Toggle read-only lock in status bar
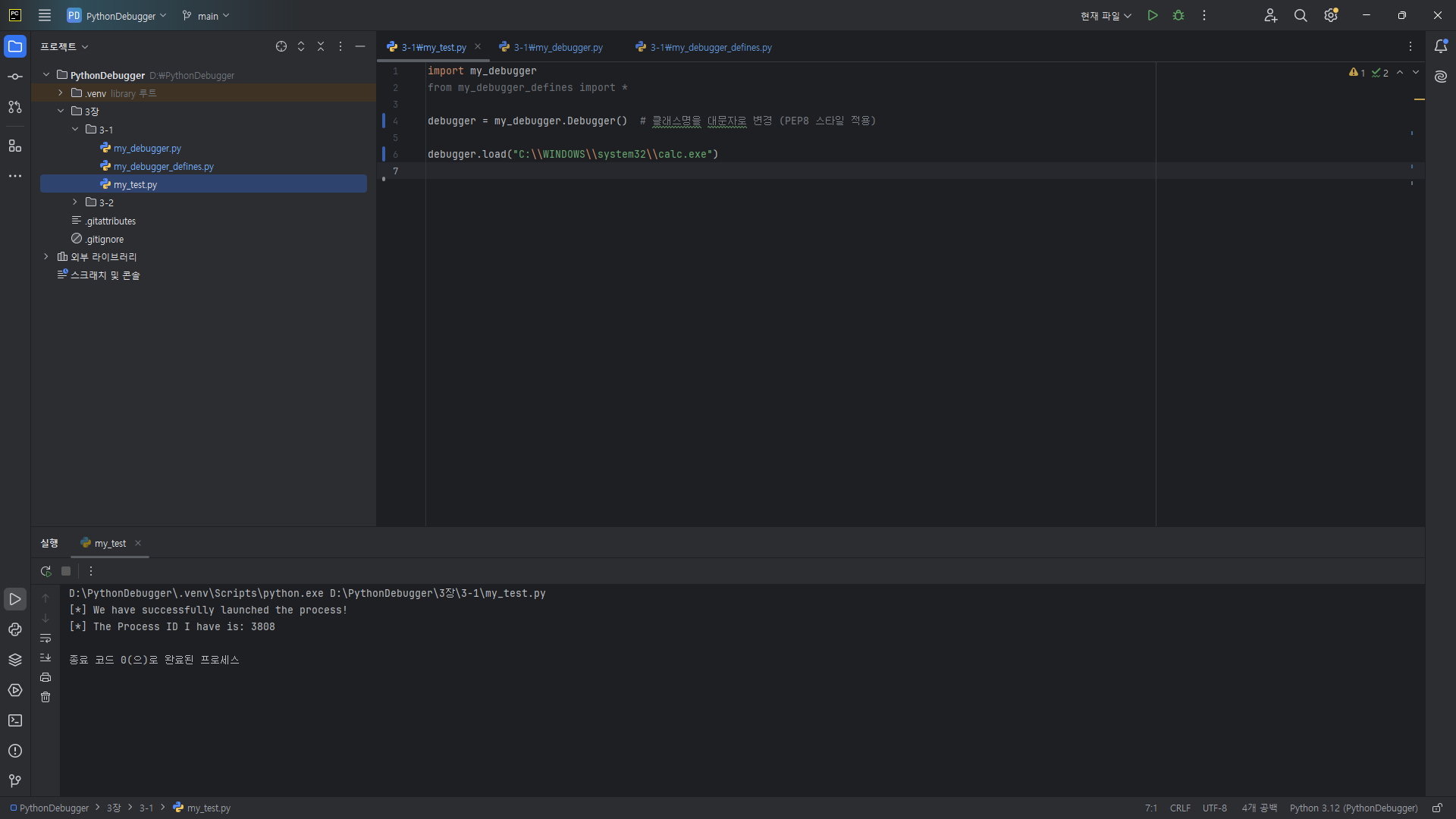The height and width of the screenshot is (819, 1456). (x=1437, y=808)
